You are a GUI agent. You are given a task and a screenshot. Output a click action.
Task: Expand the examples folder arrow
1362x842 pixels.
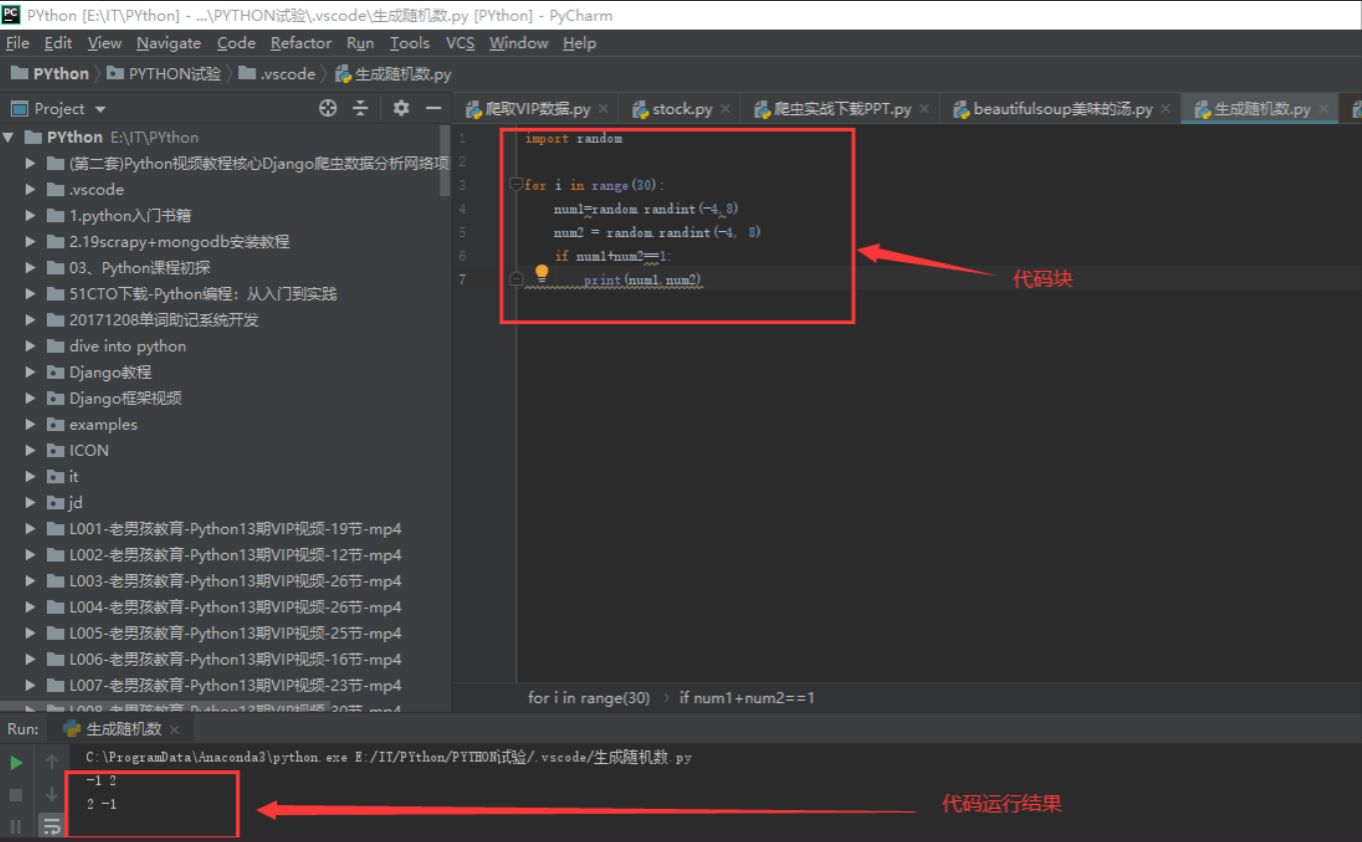[x=31, y=424]
